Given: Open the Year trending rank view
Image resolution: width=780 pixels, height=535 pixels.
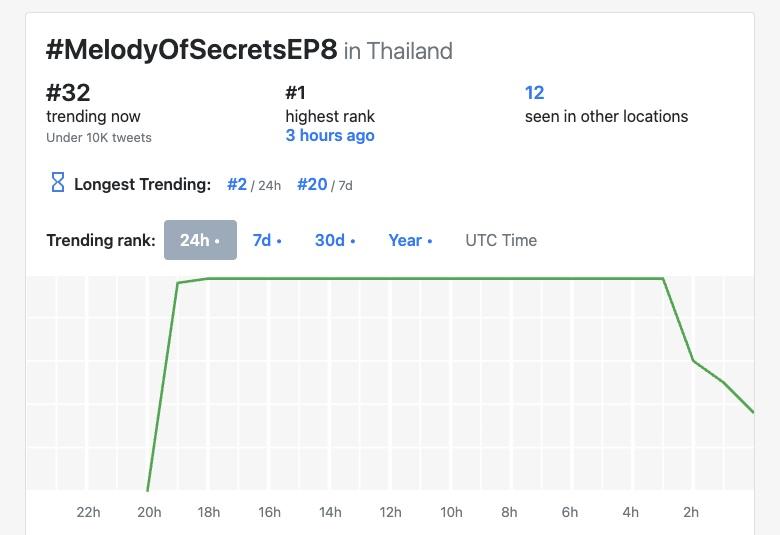Looking at the screenshot, I should (x=410, y=240).
